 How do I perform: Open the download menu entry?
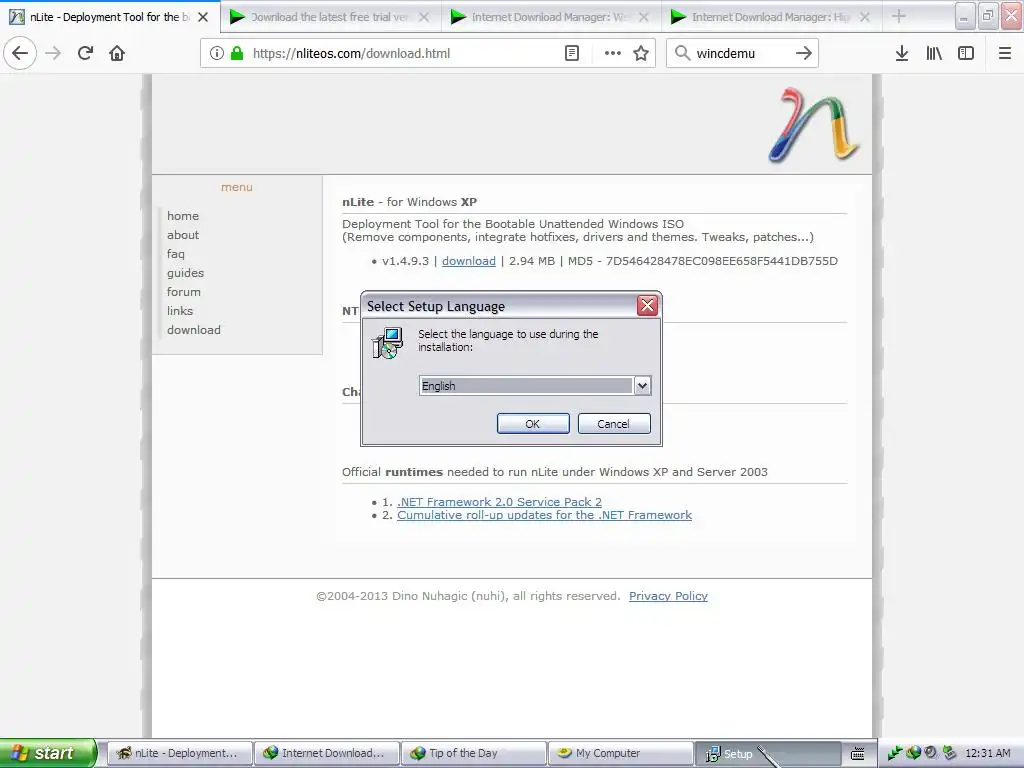click(x=193, y=330)
